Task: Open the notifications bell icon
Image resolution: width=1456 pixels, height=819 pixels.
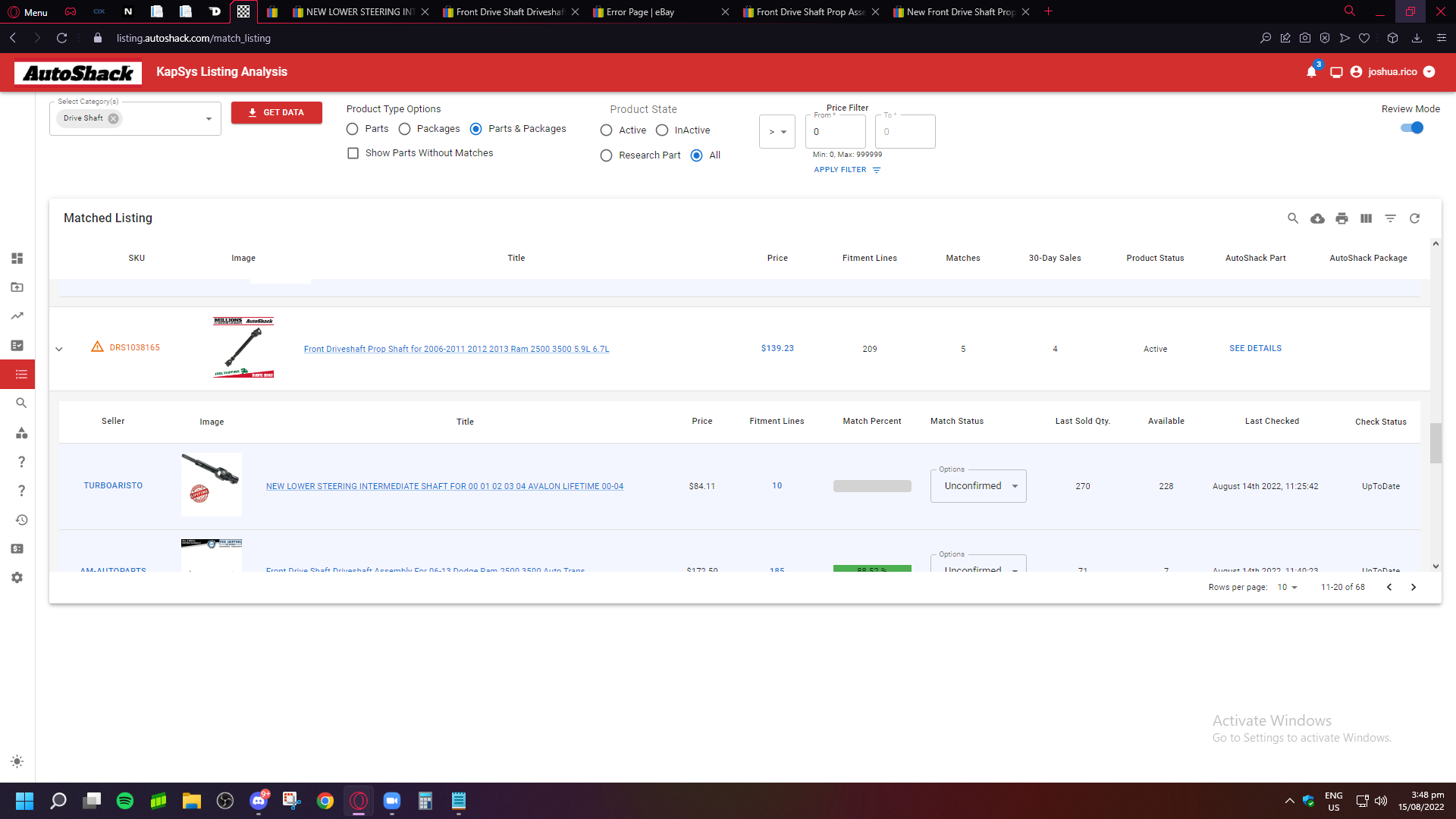Action: coord(1311,72)
